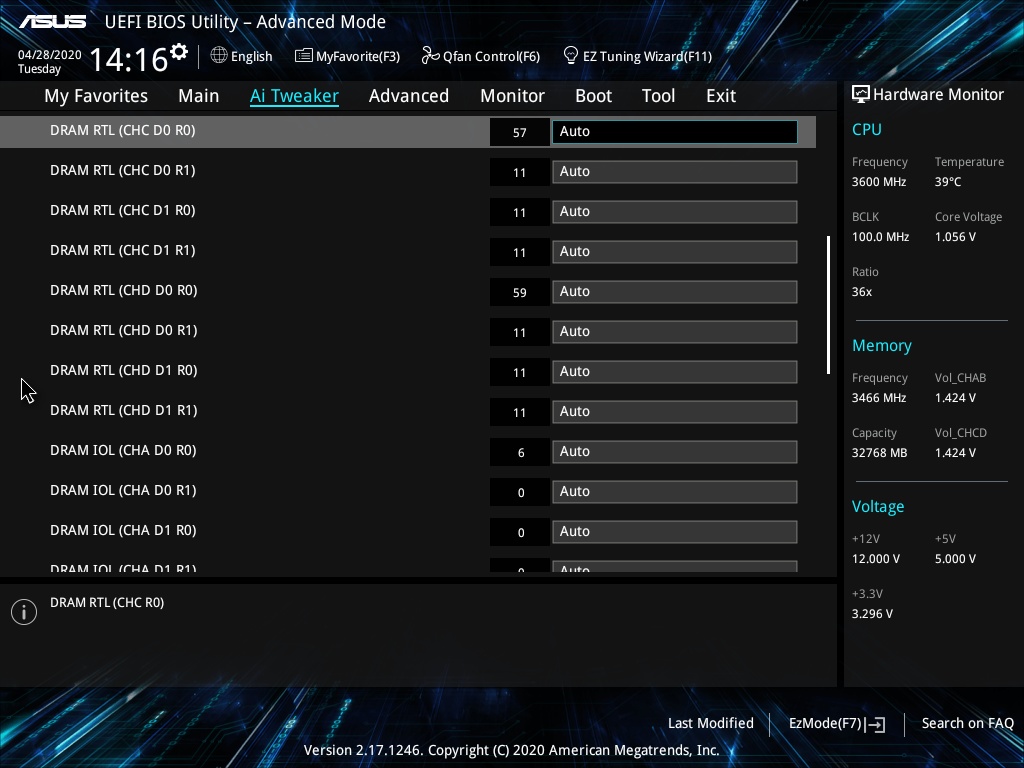
Task: Click the DRAM IOL (CHA D1 R0) label
Action: point(123,530)
